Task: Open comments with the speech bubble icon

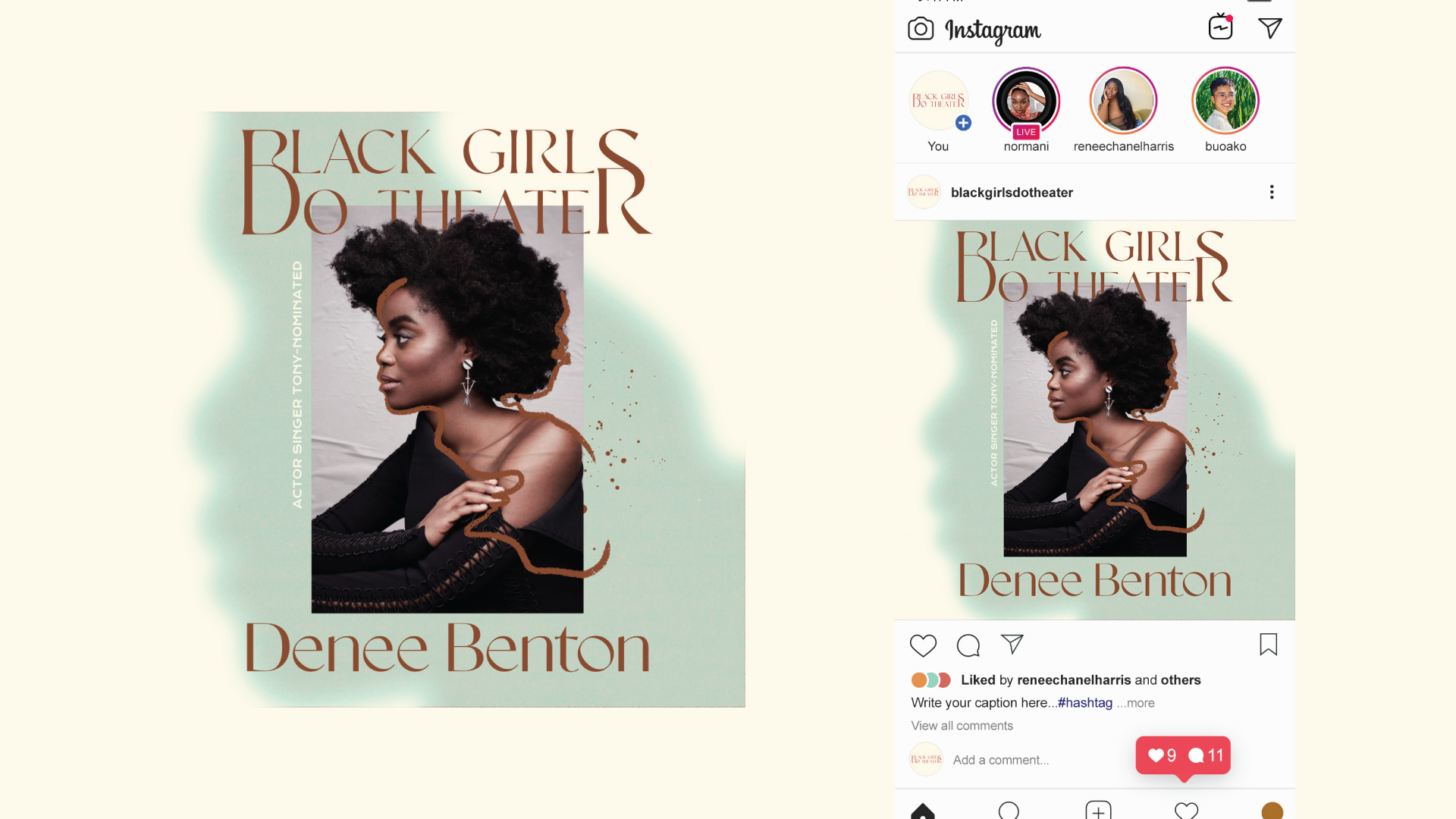Action: [x=968, y=645]
